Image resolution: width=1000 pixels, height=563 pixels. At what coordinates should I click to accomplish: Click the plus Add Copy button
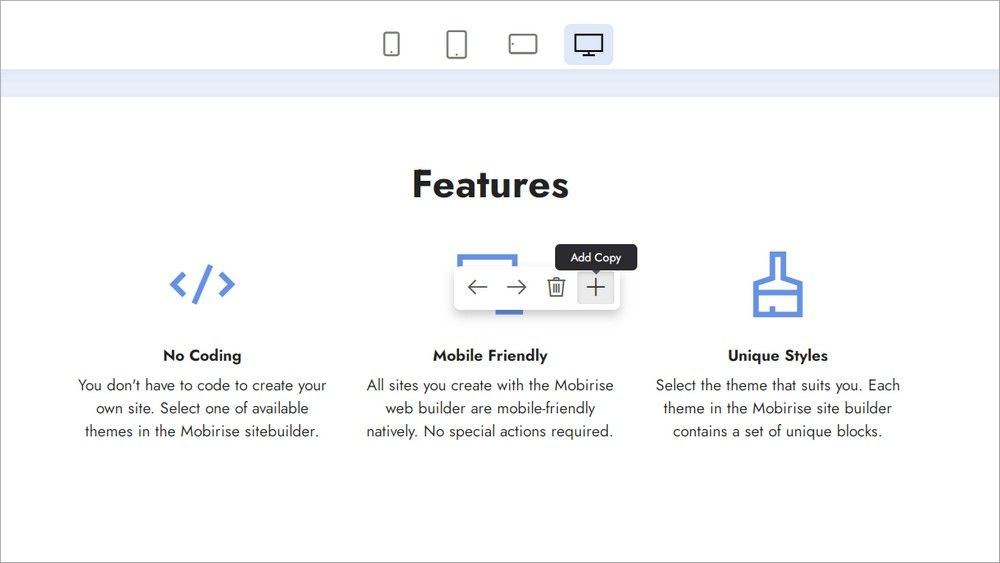pos(596,288)
